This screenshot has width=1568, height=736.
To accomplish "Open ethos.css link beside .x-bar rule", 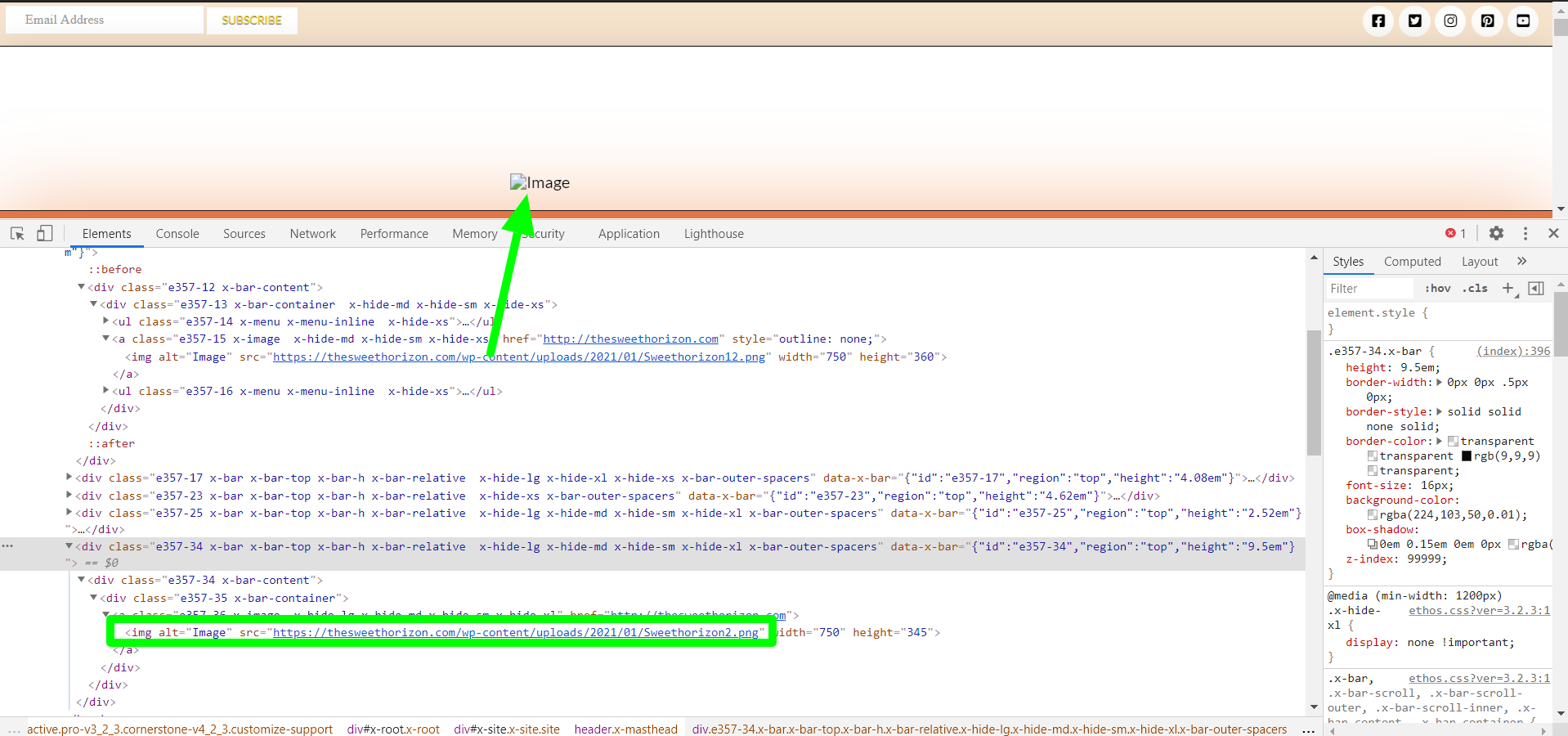I will coord(1479,678).
